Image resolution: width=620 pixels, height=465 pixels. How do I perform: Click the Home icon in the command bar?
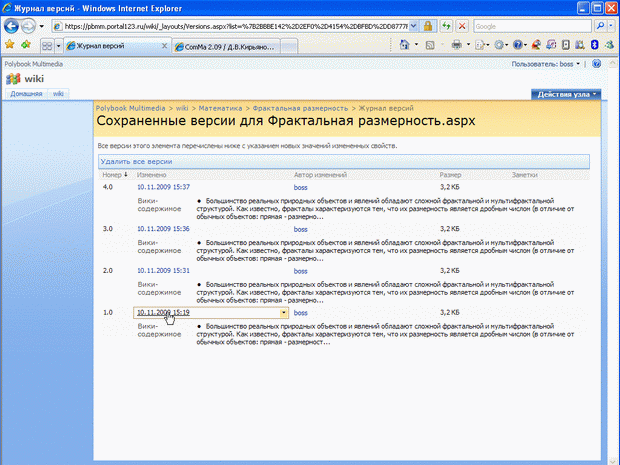click(405, 45)
